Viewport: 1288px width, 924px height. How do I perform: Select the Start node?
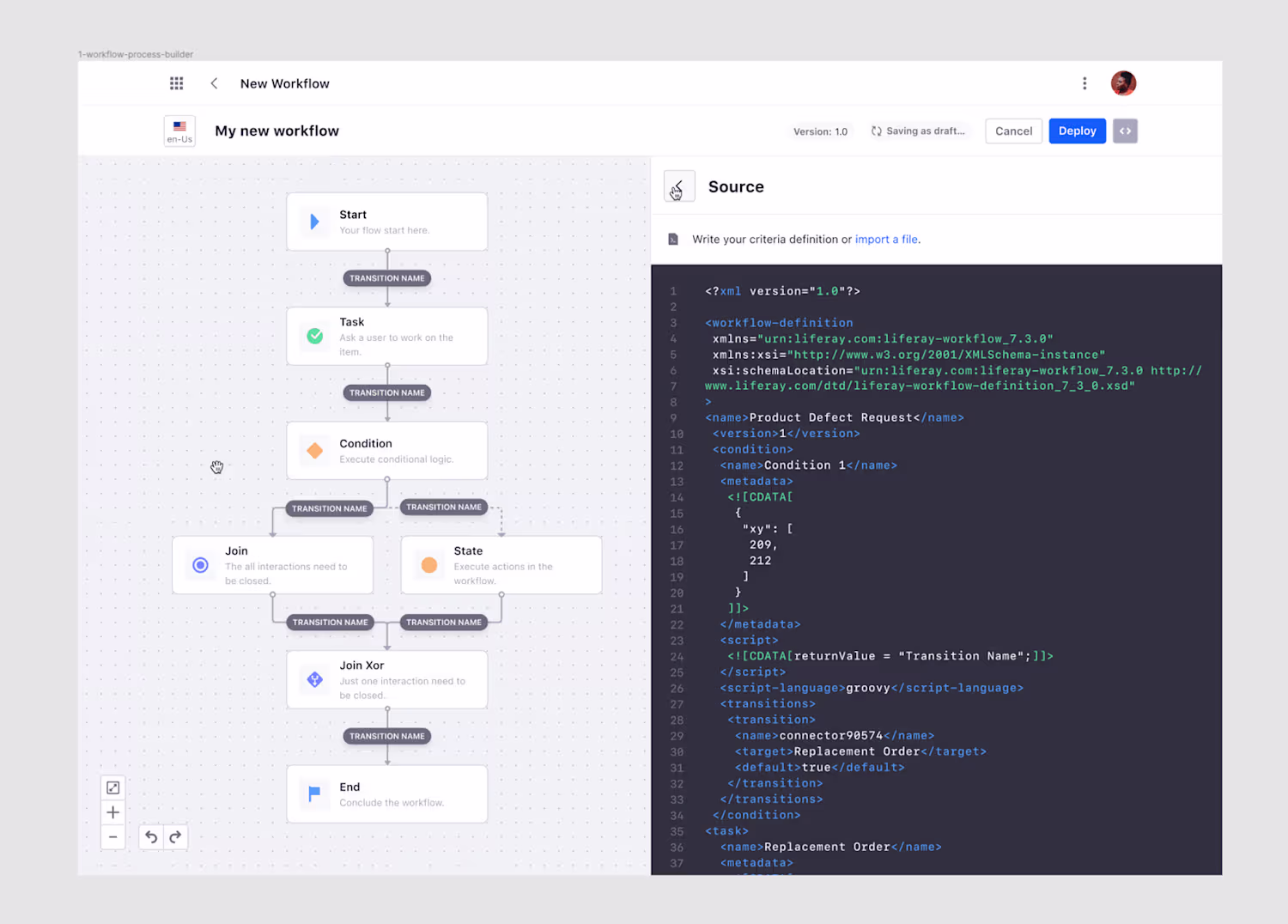[x=387, y=222]
